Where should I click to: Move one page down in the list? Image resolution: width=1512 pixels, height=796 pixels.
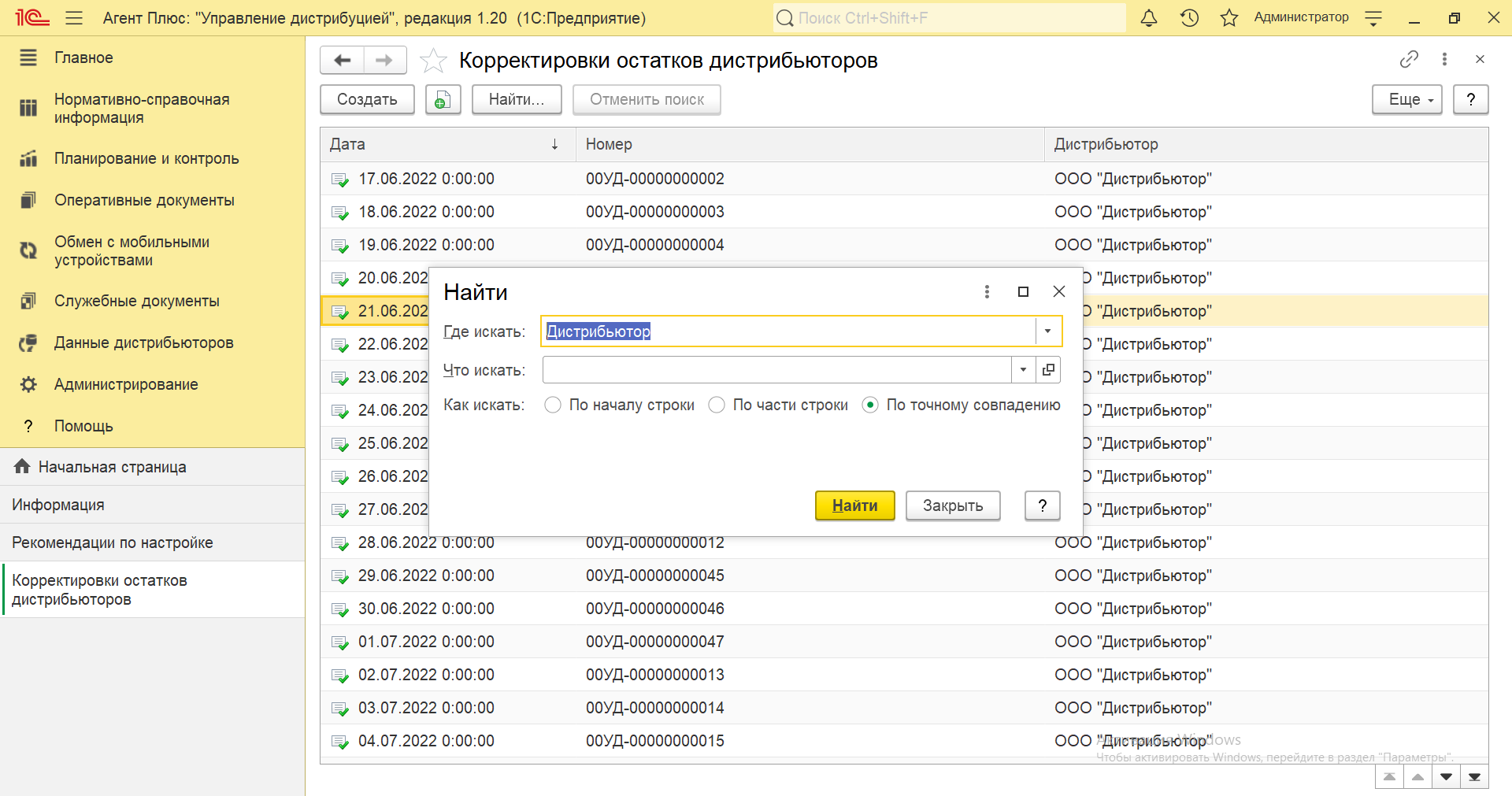click(x=1447, y=777)
